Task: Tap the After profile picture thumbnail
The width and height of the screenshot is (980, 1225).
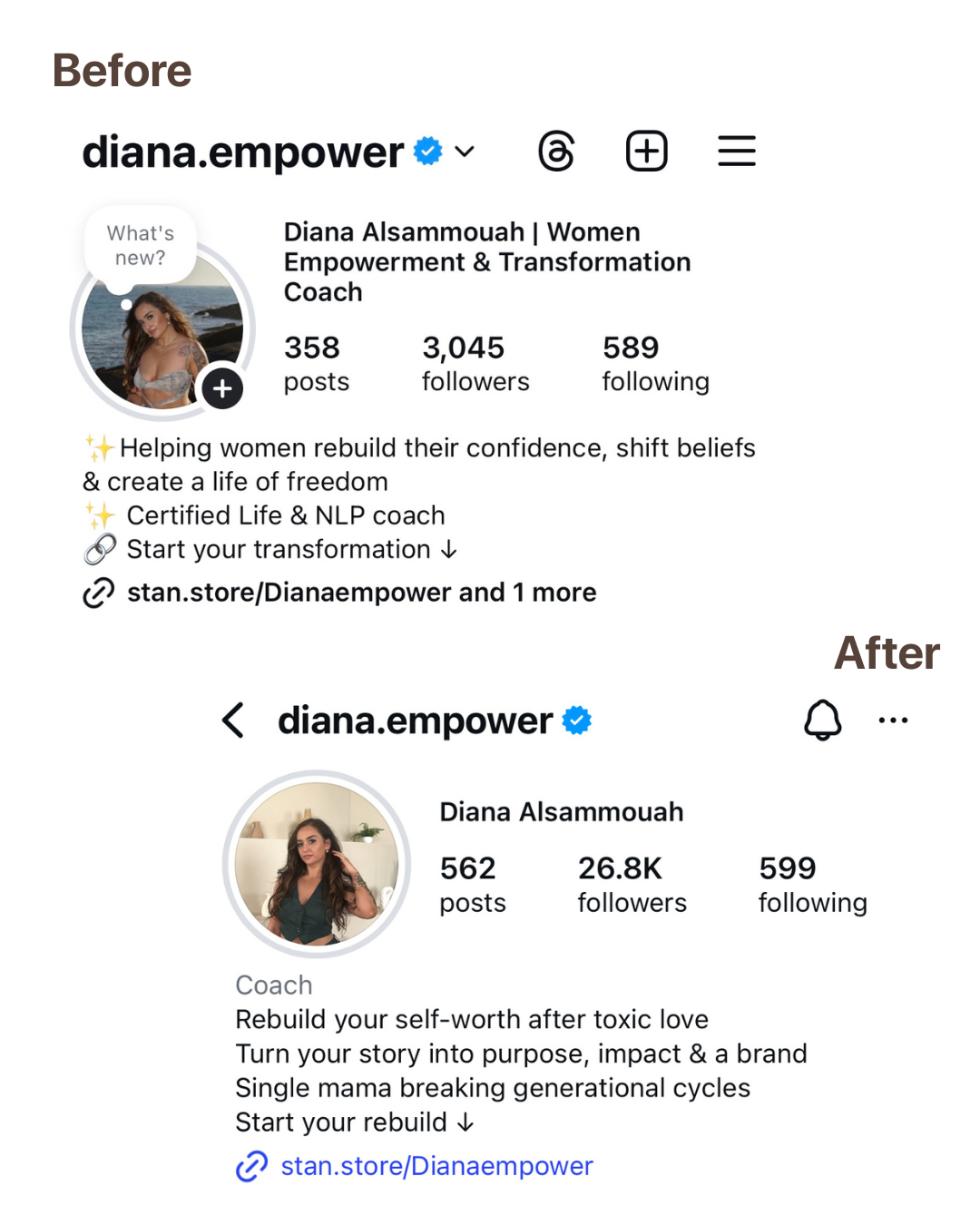Action: click(317, 864)
